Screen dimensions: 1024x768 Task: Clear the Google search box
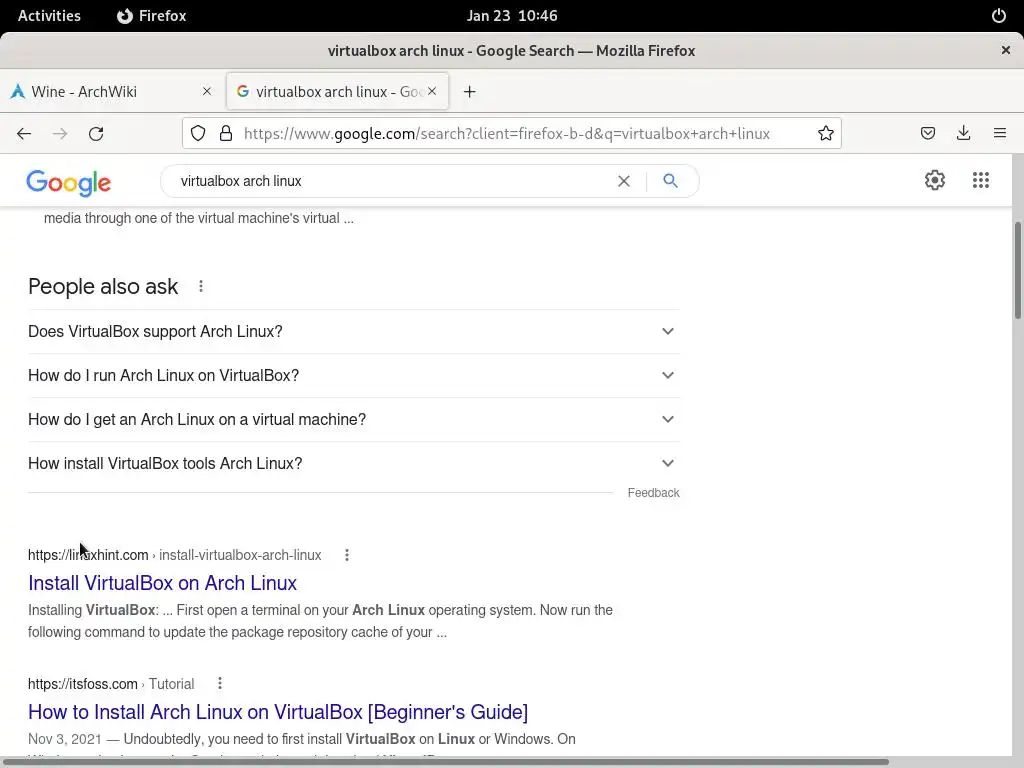point(624,181)
